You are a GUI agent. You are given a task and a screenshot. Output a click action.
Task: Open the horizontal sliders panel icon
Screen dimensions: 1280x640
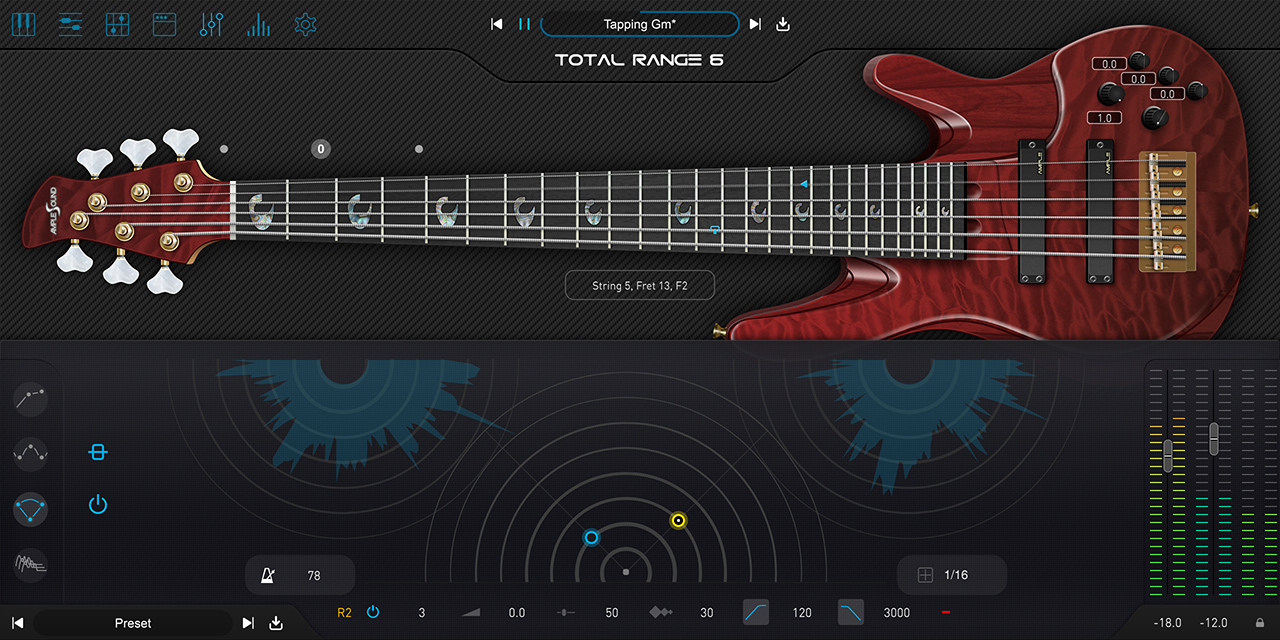coord(70,24)
